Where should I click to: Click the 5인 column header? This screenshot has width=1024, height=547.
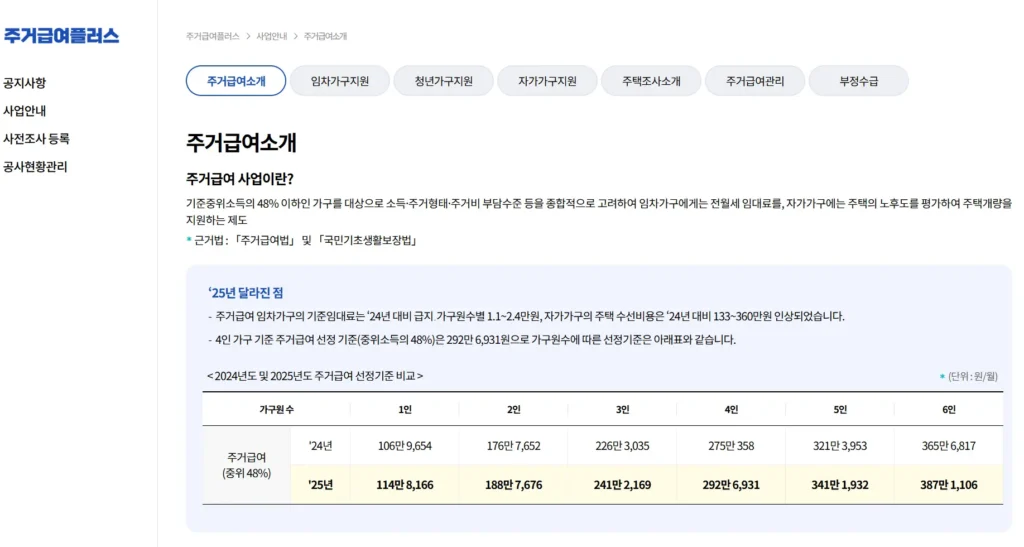[x=840, y=410]
